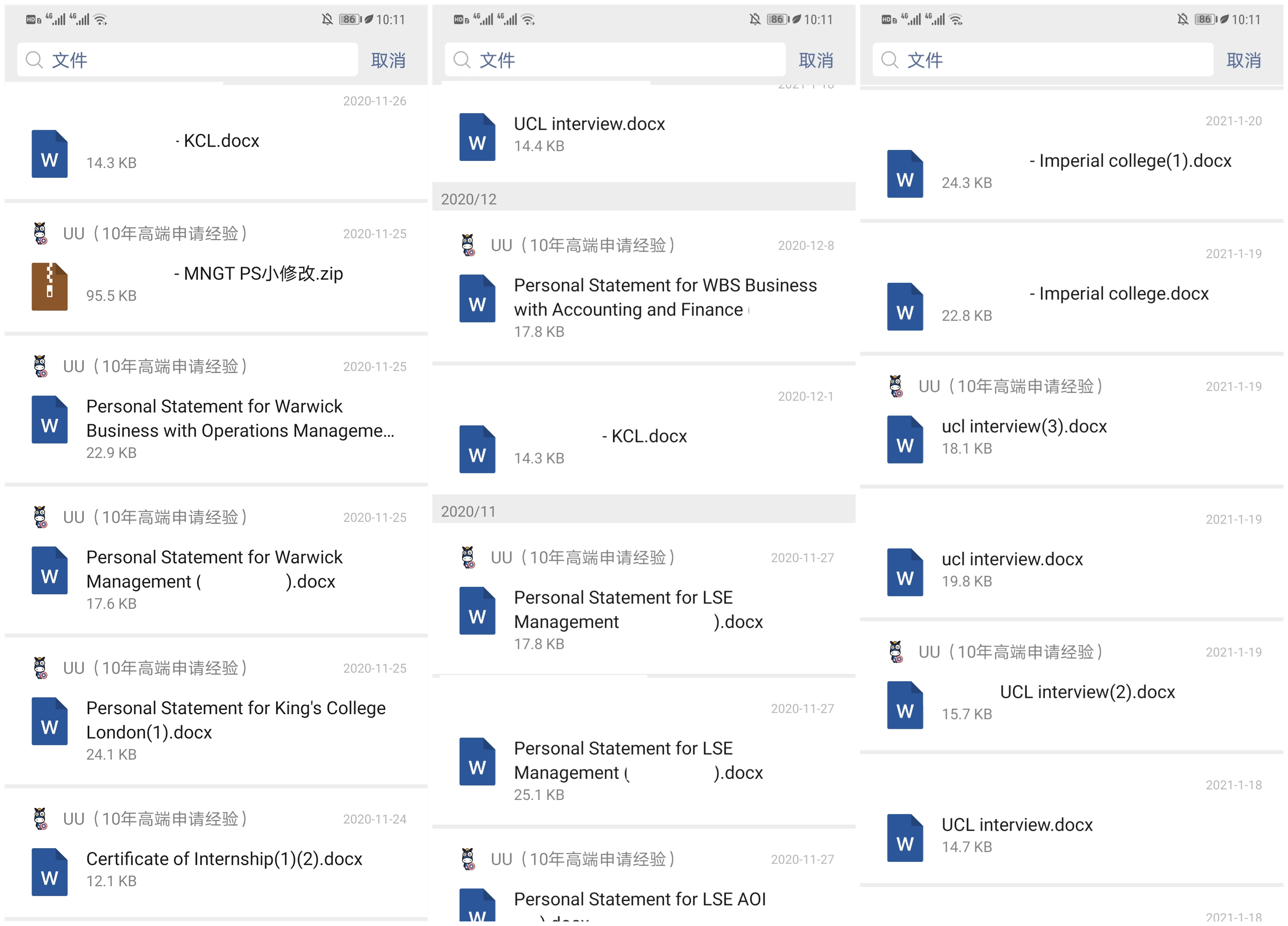Tap Word icon of UCL interview(2).docx
The height and width of the screenshot is (926, 1288).
[905, 705]
